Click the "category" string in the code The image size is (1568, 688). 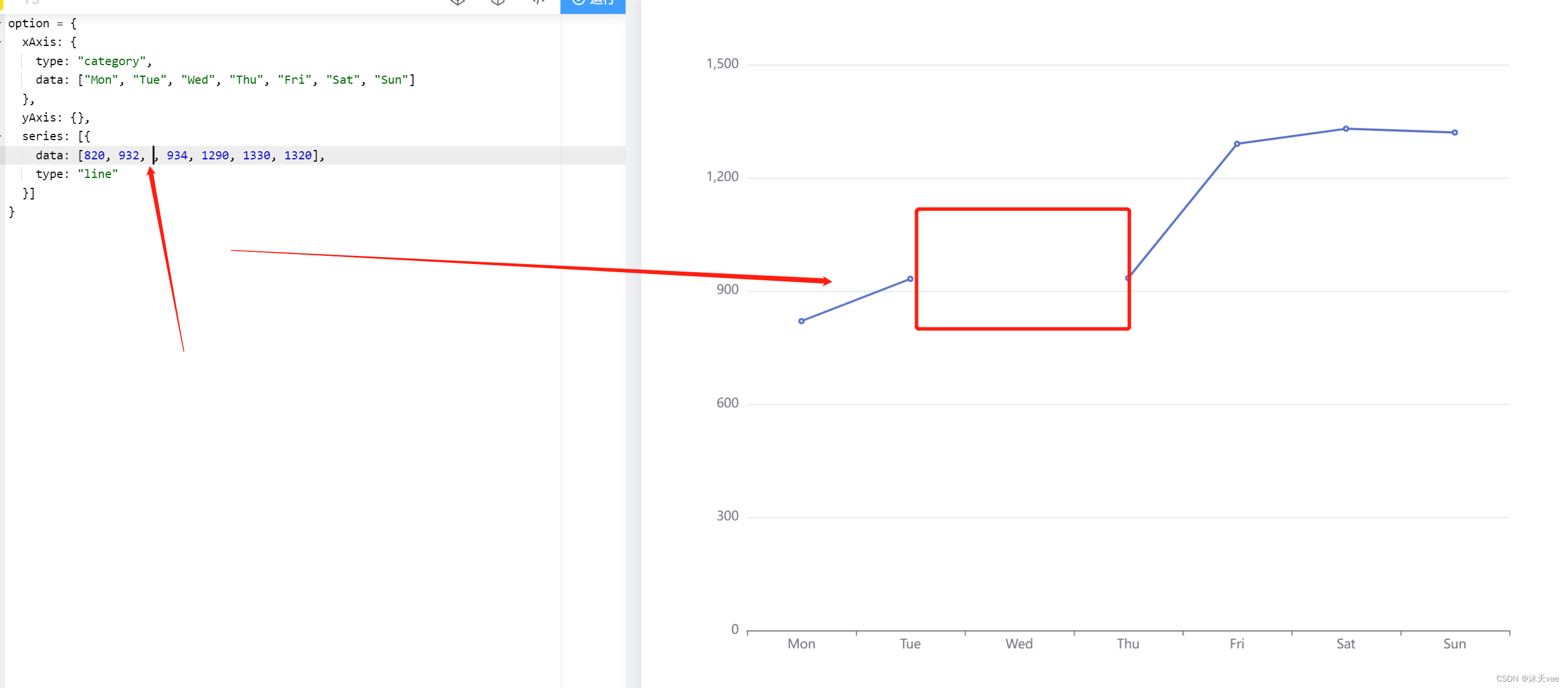[x=112, y=61]
